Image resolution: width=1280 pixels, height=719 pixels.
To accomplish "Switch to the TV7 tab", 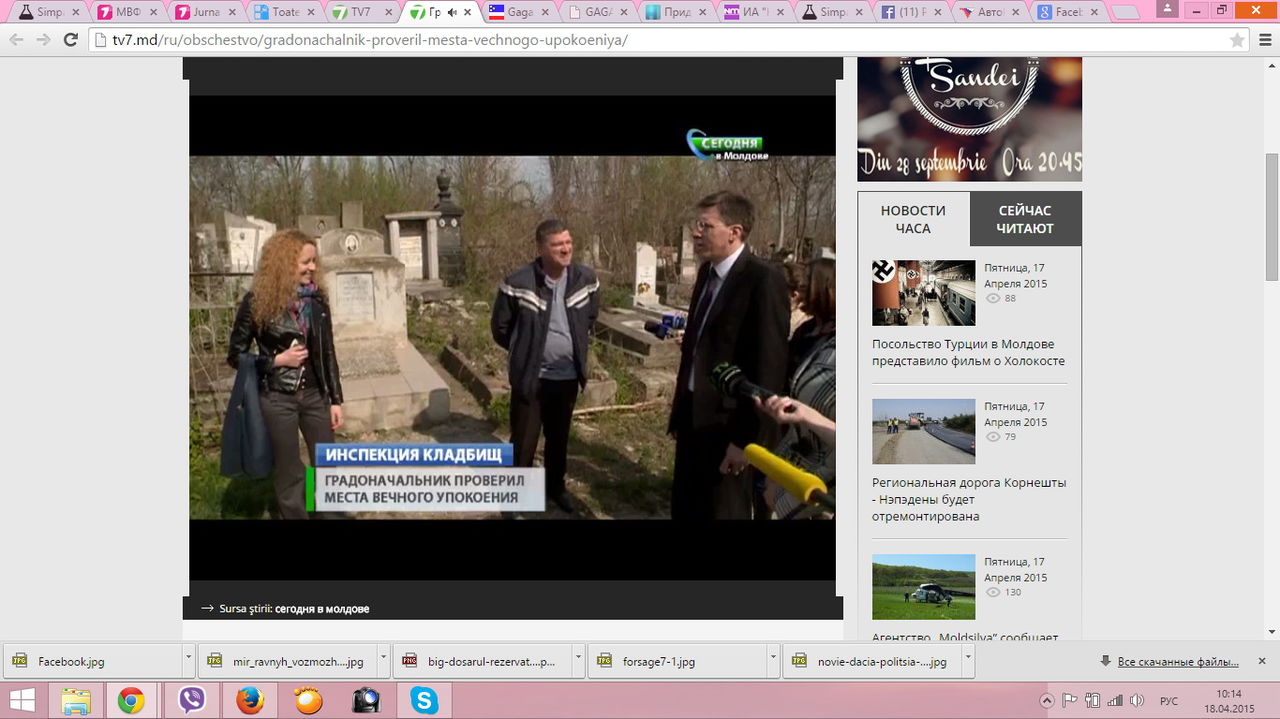I will [360, 13].
